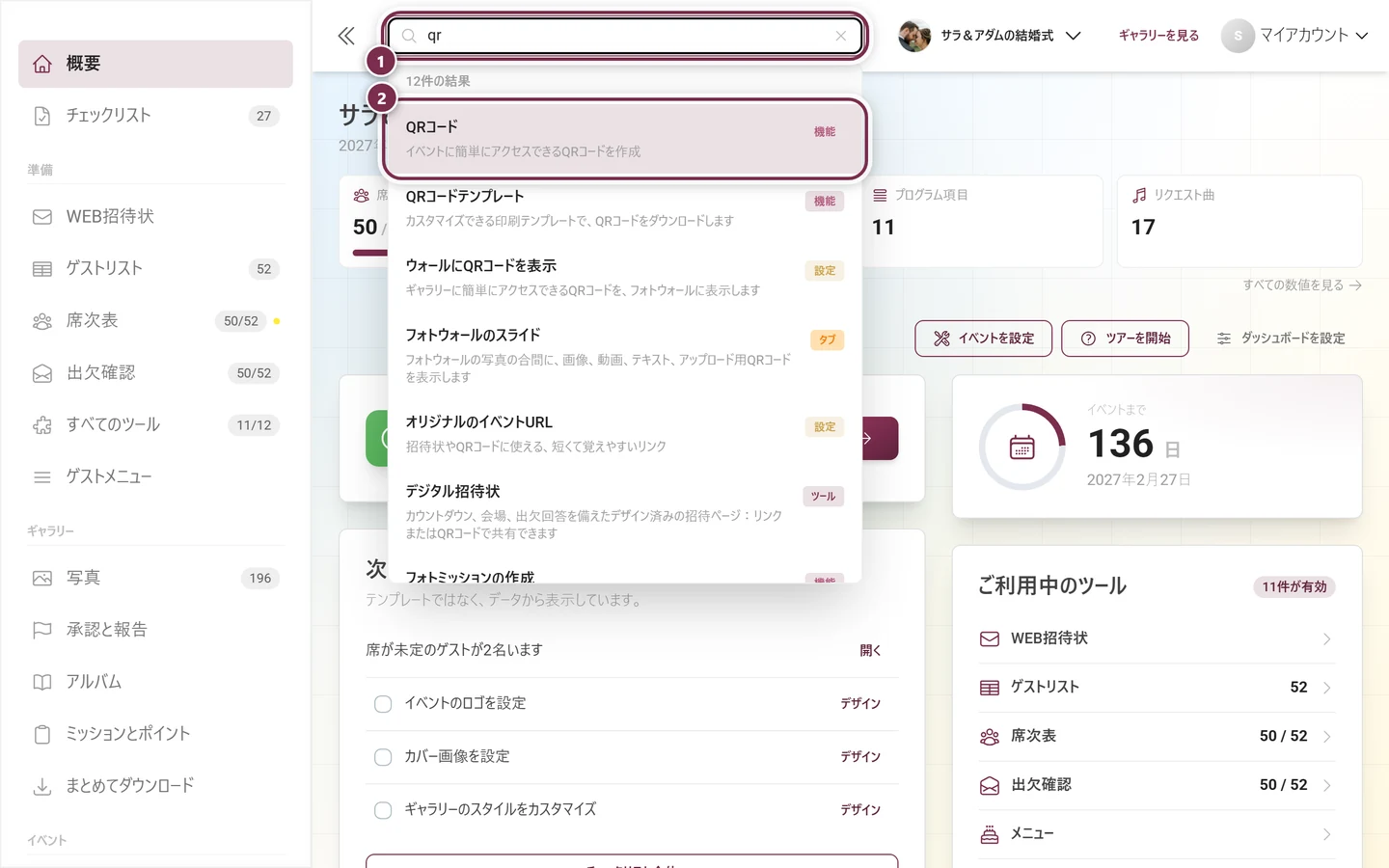Click the アルバム book icon
Screen dimensions: 1389x868
click(x=42, y=683)
